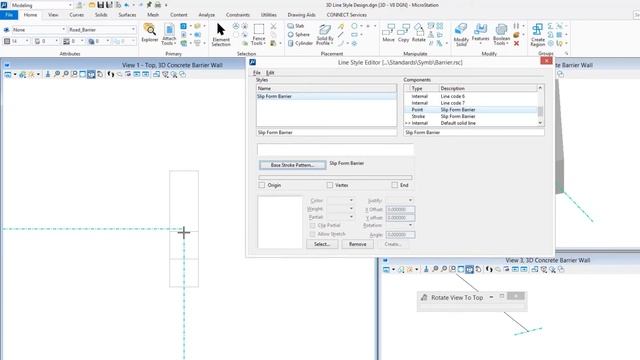640x360 pixels.
Task: Select the Cylinder solid tool
Action: coord(300,43)
